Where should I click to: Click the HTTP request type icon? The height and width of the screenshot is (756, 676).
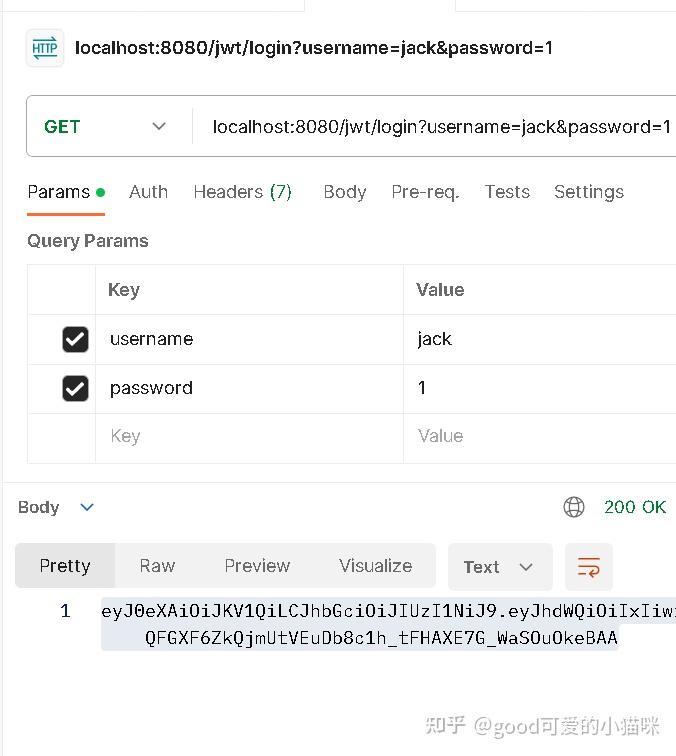point(45,48)
